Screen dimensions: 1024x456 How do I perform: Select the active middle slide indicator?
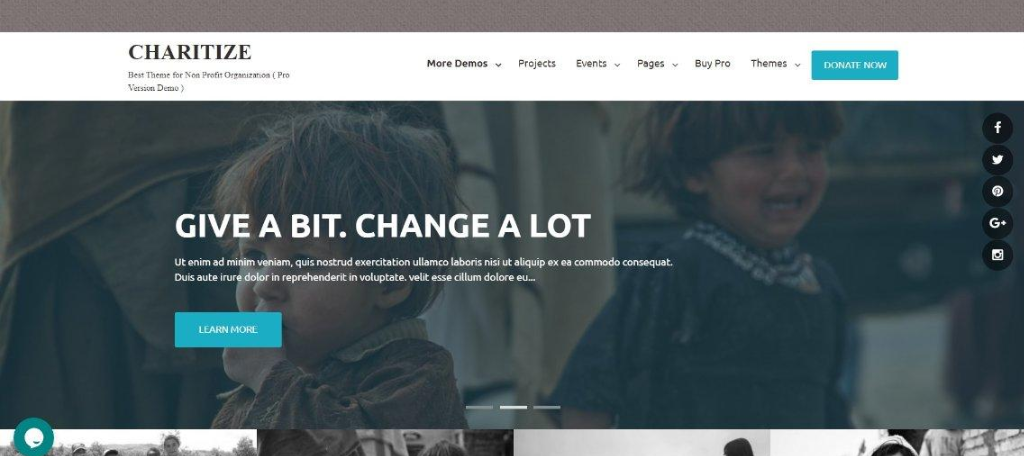click(x=513, y=407)
